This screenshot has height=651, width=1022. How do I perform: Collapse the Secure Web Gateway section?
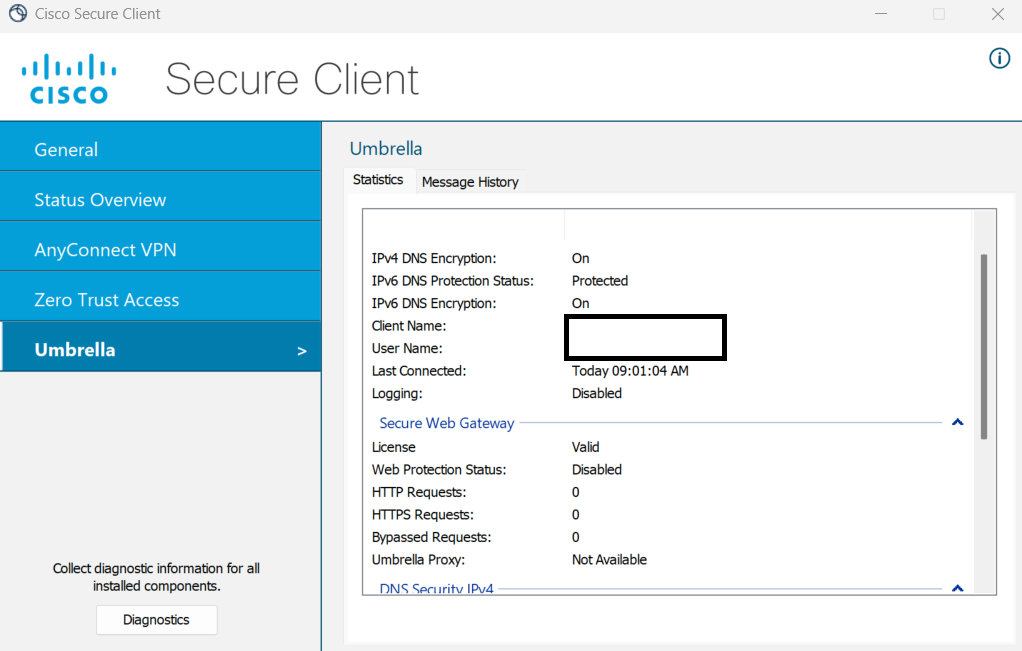[x=957, y=423]
